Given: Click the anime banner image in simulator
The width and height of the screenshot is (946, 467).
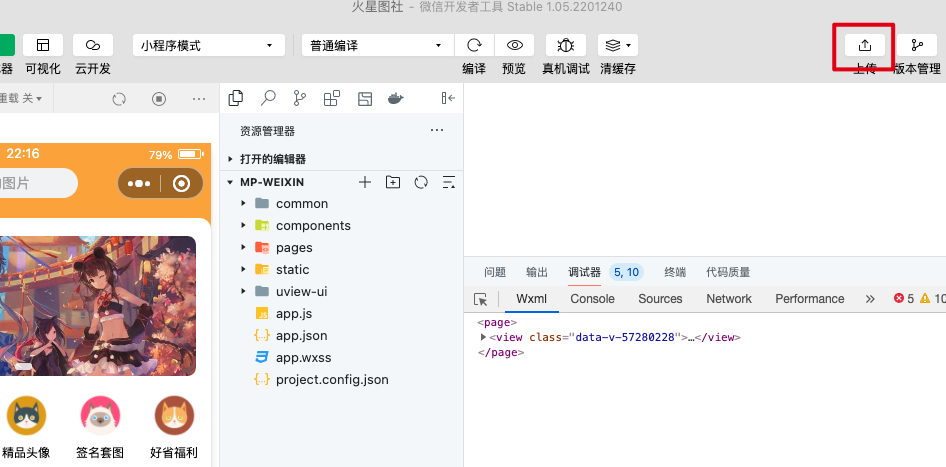Looking at the screenshot, I should [x=98, y=306].
